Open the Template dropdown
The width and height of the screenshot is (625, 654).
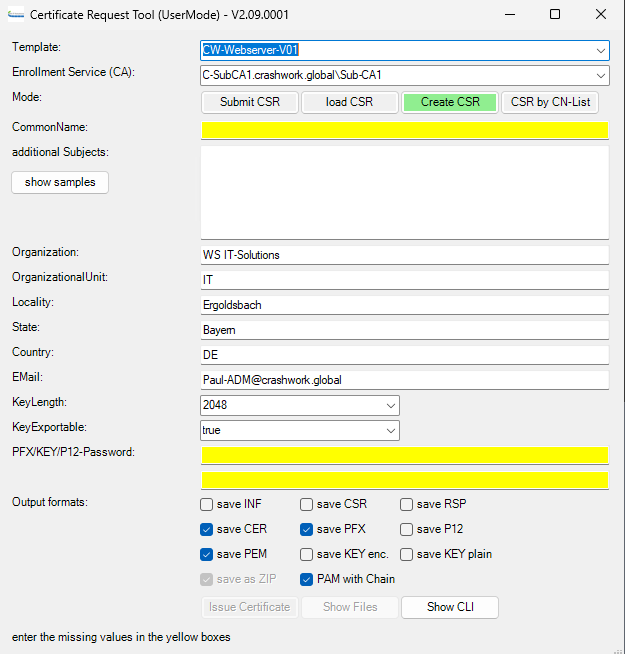600,50
